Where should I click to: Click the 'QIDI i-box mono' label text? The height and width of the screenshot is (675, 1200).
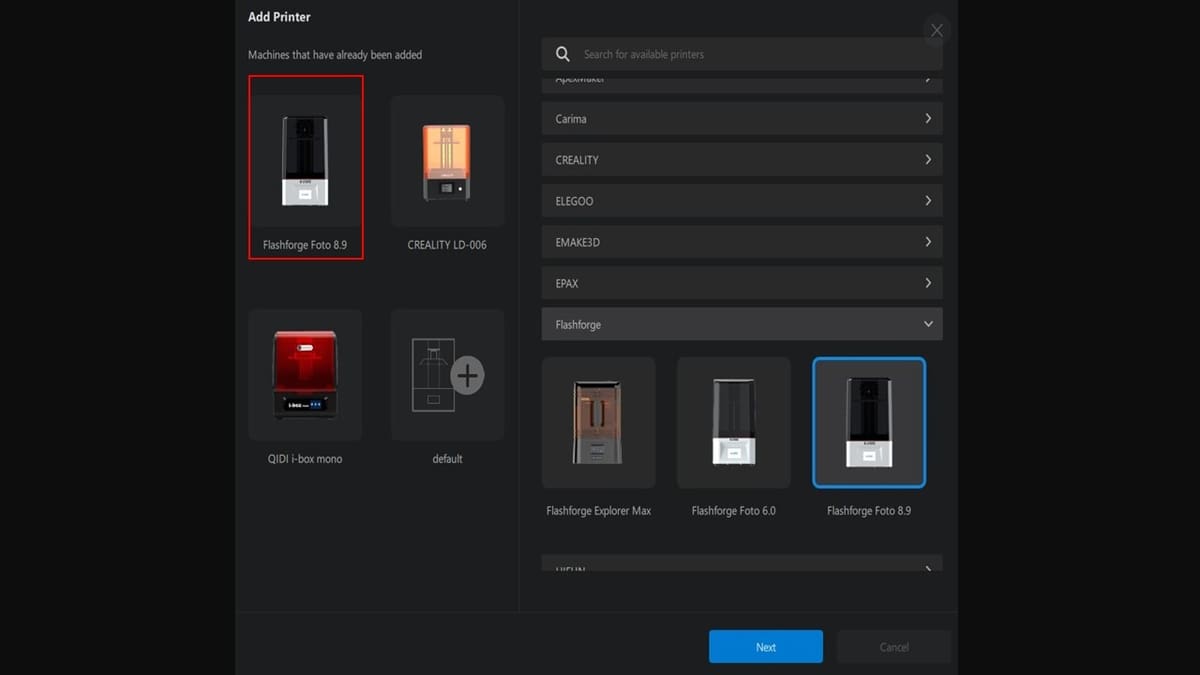pos(305,459)
